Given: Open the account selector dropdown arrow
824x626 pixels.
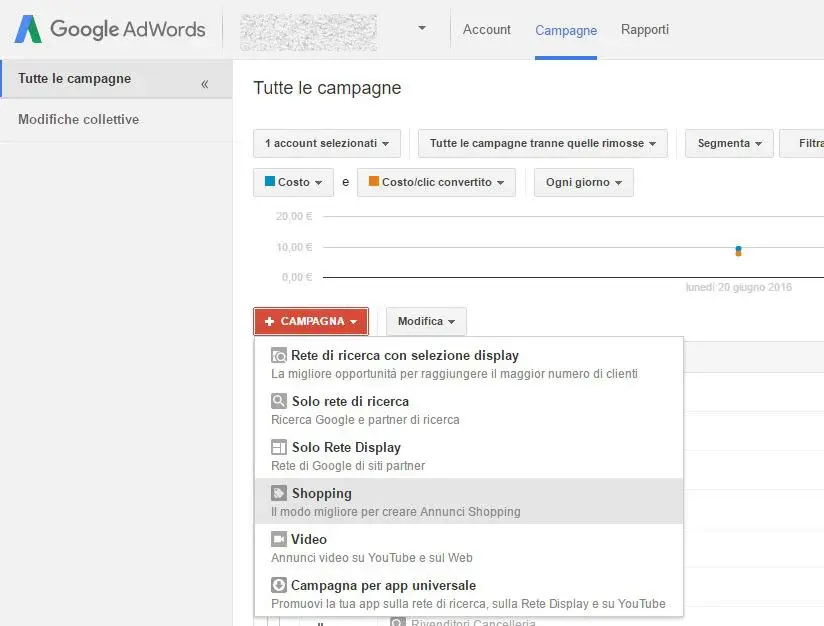Looking at the screenshot, I should coord(422,28).
